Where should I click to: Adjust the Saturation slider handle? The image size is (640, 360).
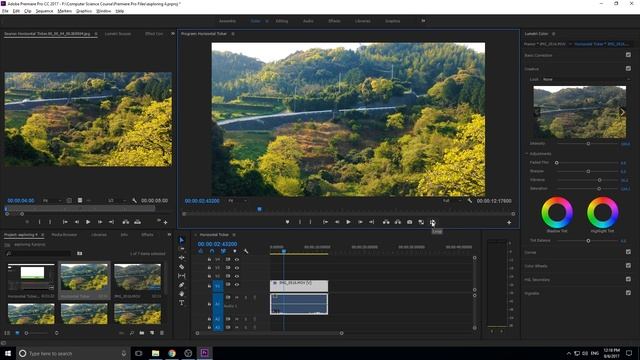click(599, 189)
